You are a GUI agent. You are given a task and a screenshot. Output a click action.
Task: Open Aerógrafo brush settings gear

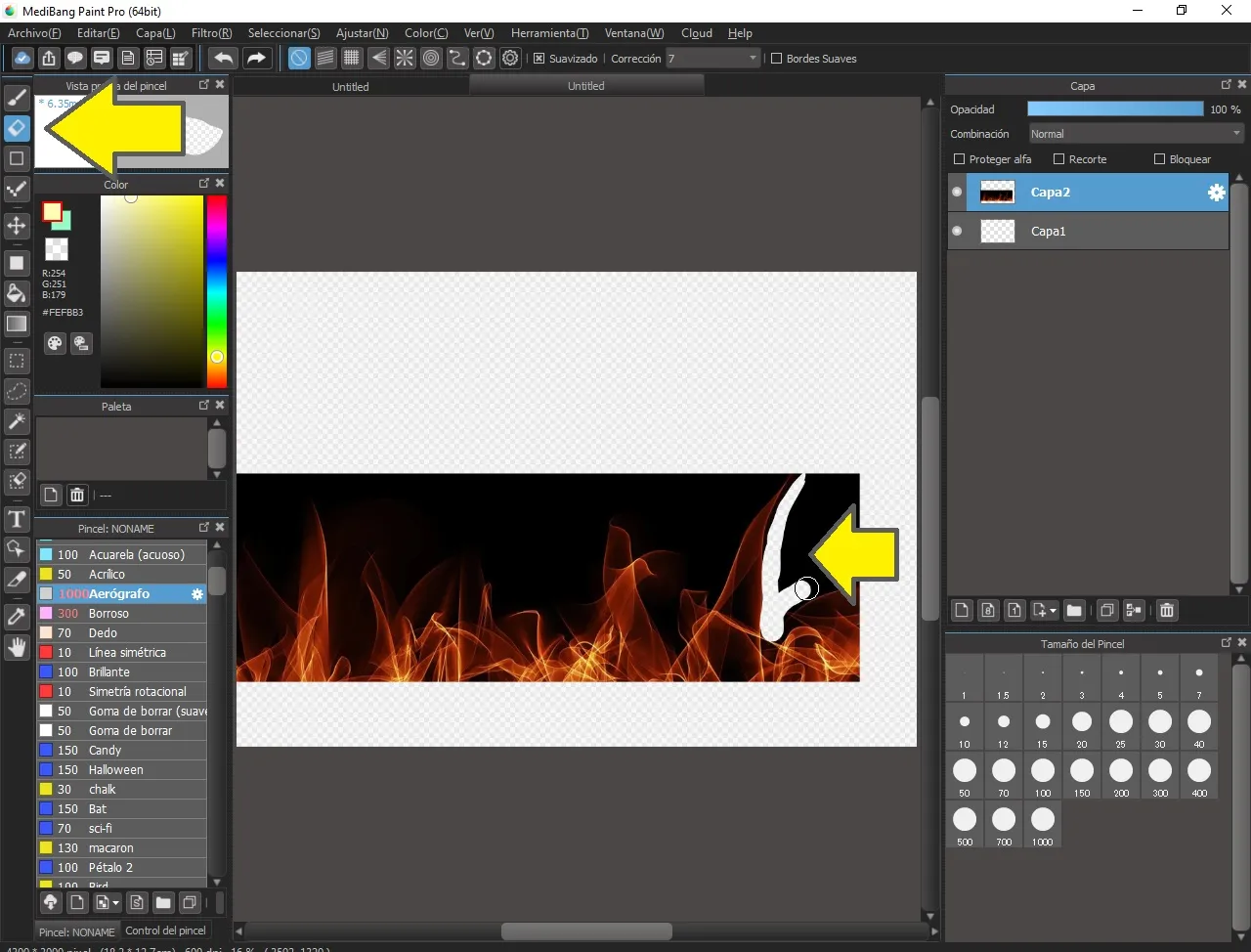pos(196,594)
